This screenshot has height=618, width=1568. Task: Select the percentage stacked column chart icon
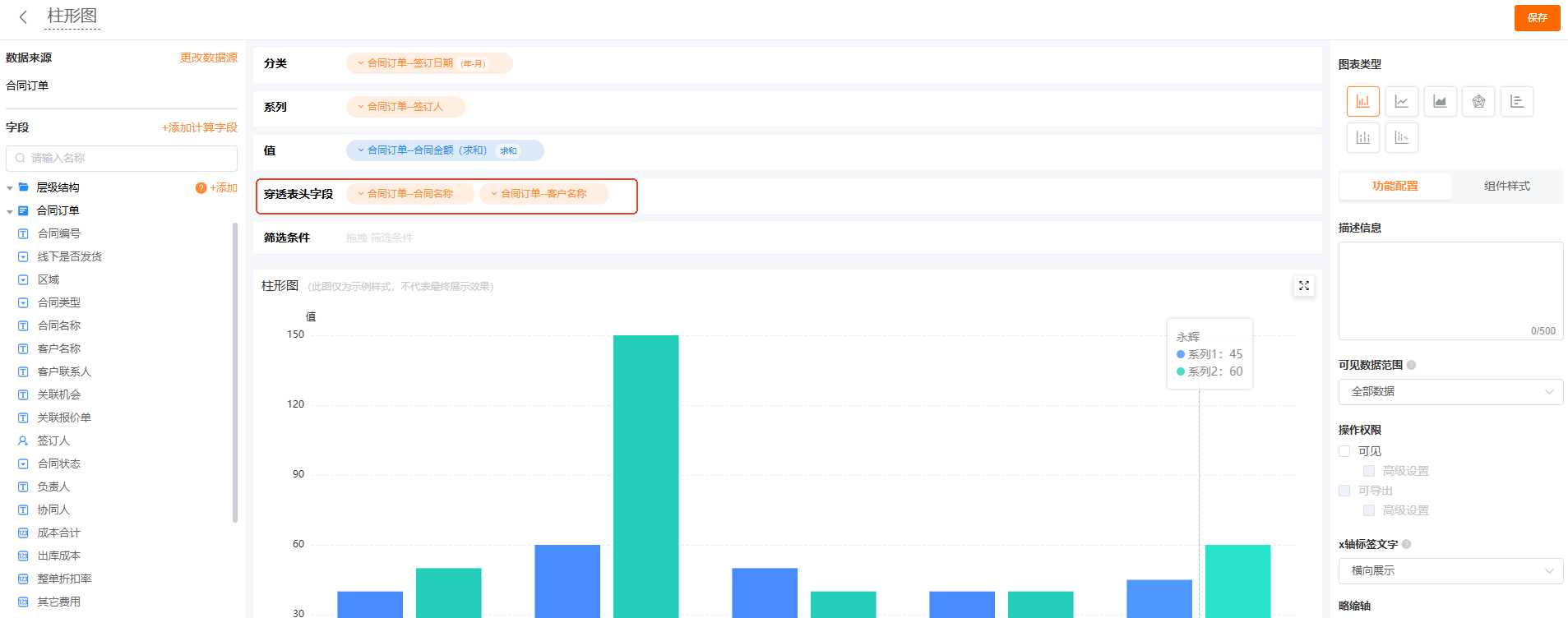(x=1401, y=137)
